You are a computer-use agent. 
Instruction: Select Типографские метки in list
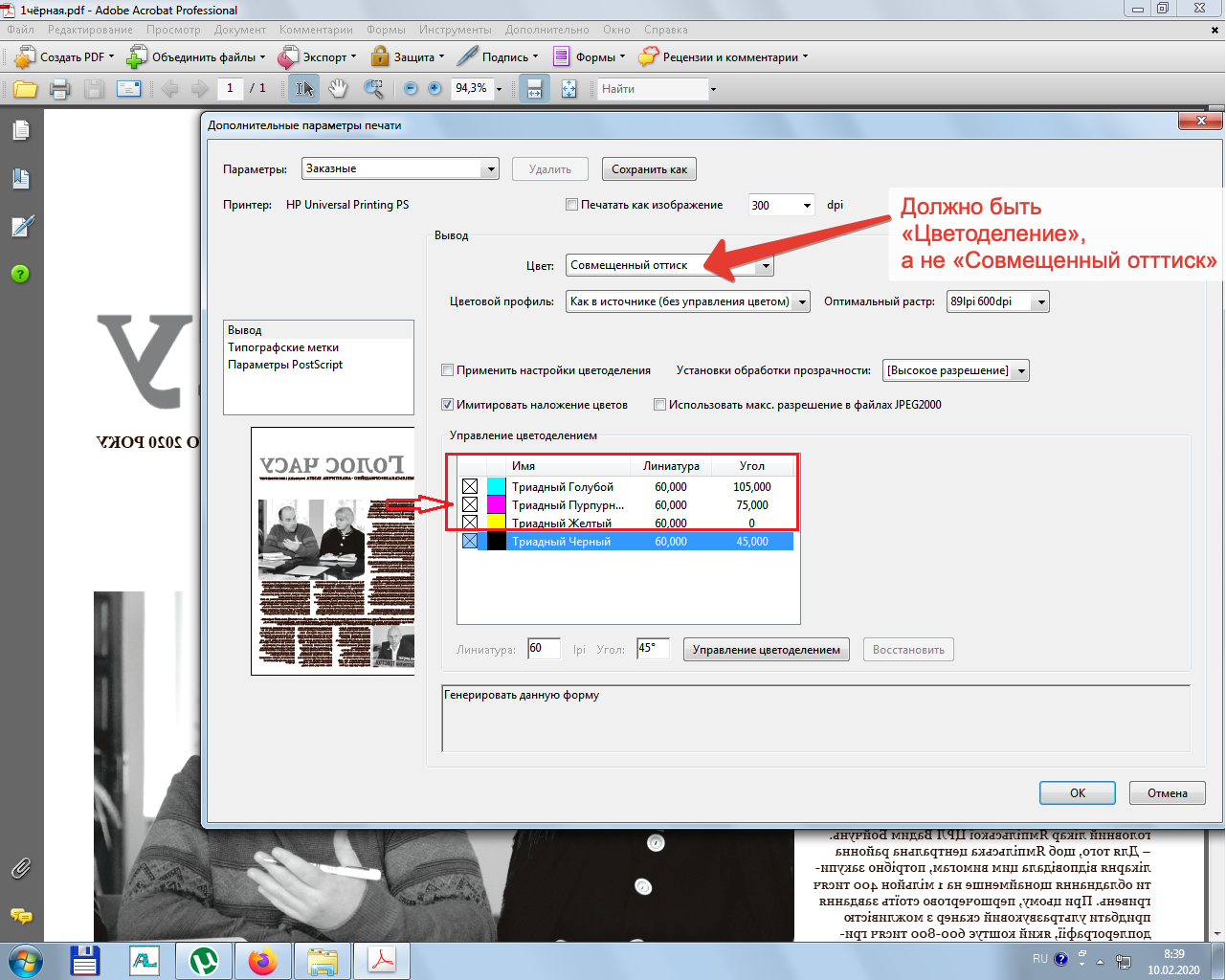[283, 347]
